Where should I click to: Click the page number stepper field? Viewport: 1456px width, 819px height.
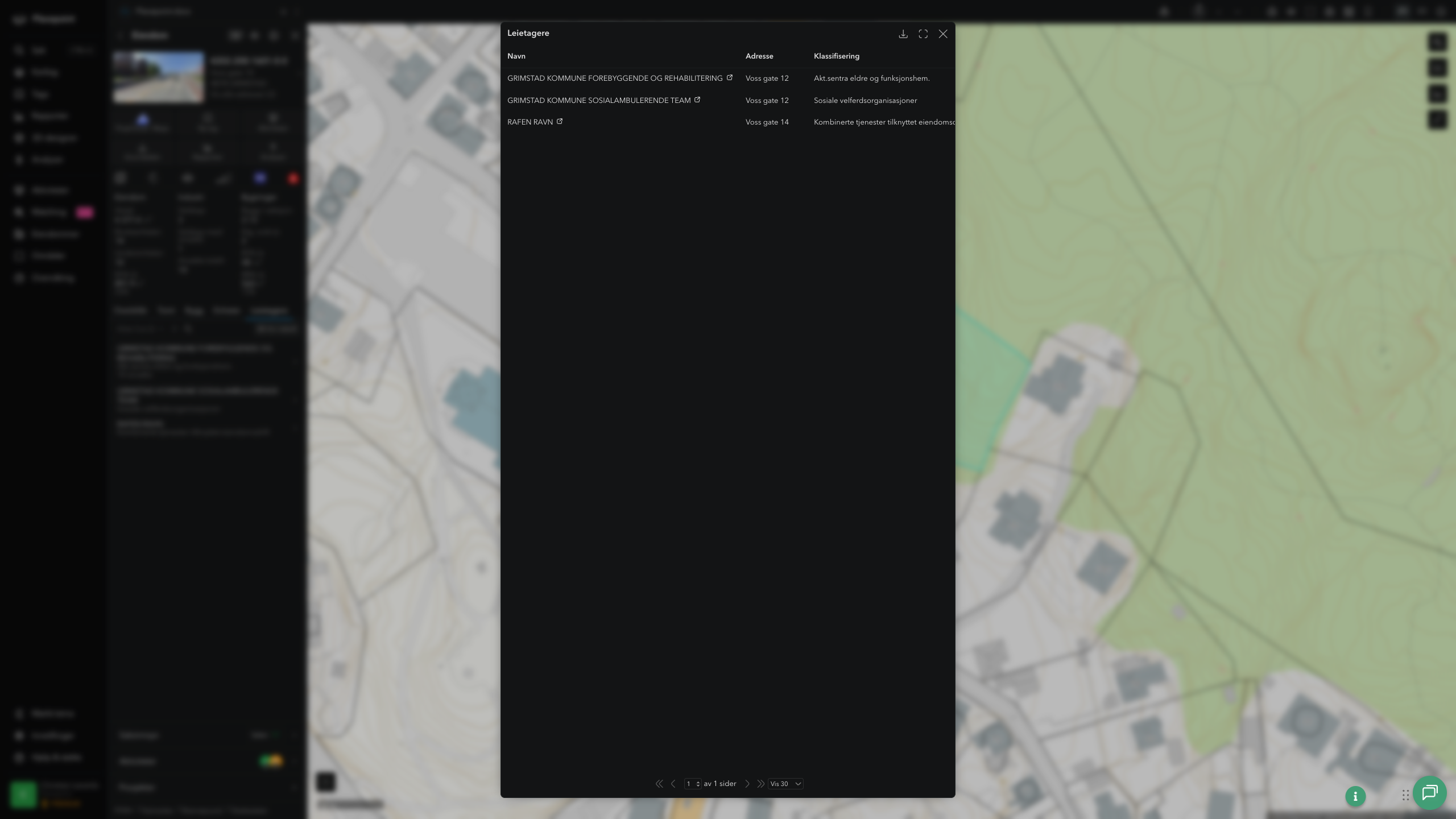(x=692, y=784)
